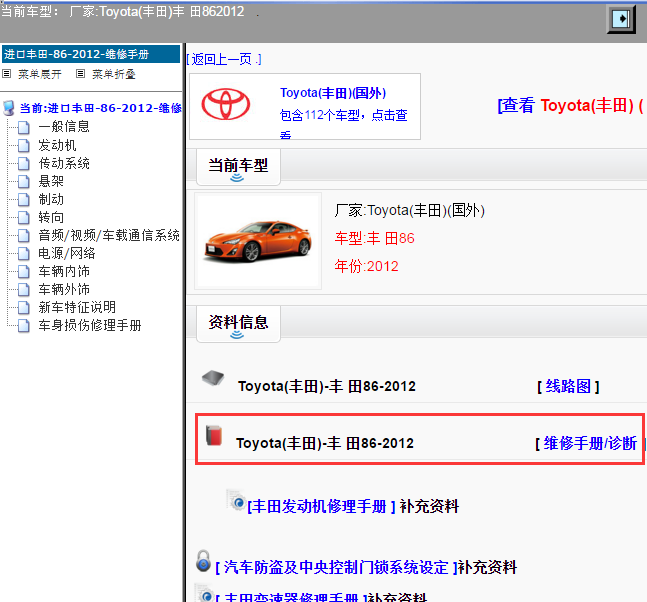Click 包含112个车型，点击查看 link
Viewport: 647px width, 602px height.
[x=344, y=123]
